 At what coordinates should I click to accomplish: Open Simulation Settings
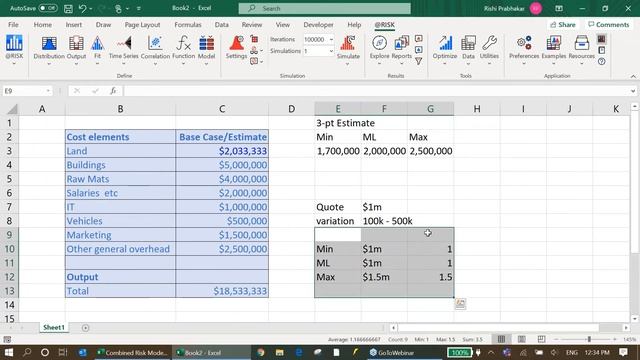point(236,47)
